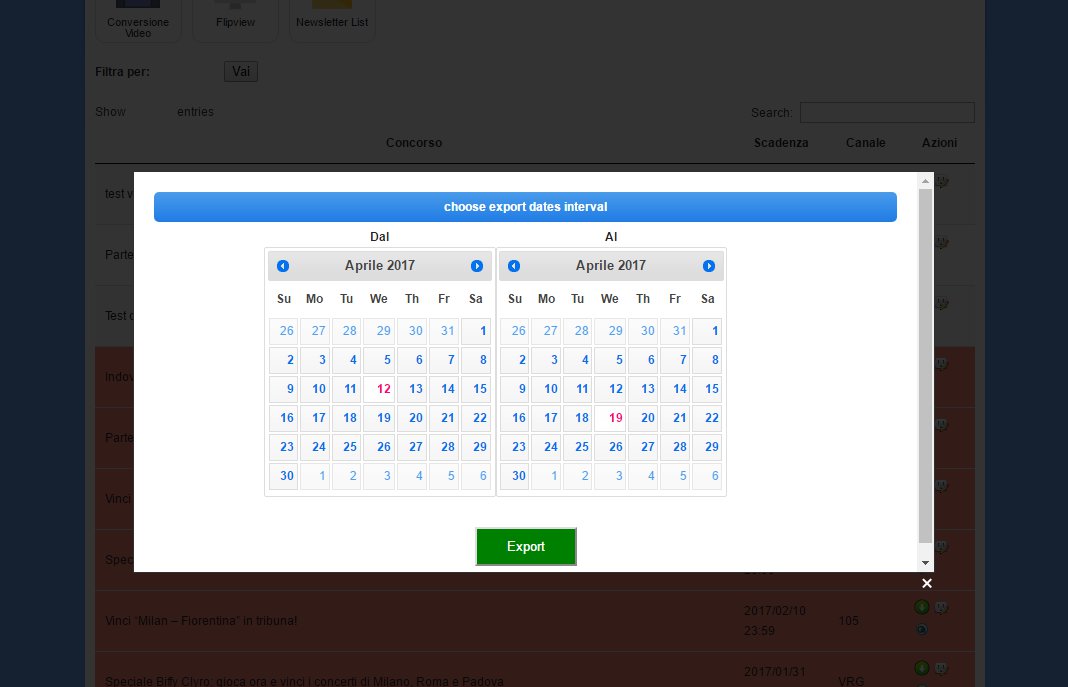Choose April 8 in the Al calendar
Image resolution: width=1068 pixels, height=687 pixels.
click(707, 360)
